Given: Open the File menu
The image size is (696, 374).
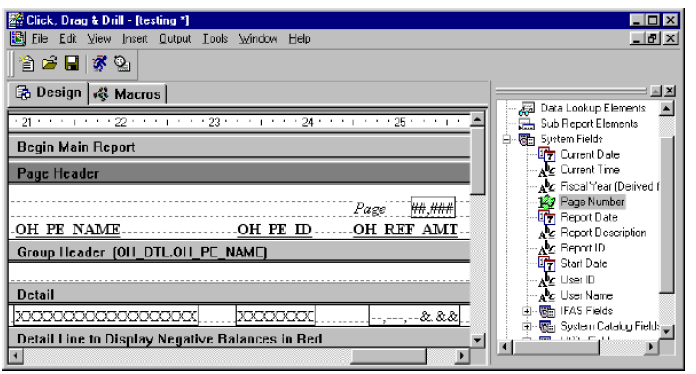Looking at the screenshot, I should click(x=40, y=39).
